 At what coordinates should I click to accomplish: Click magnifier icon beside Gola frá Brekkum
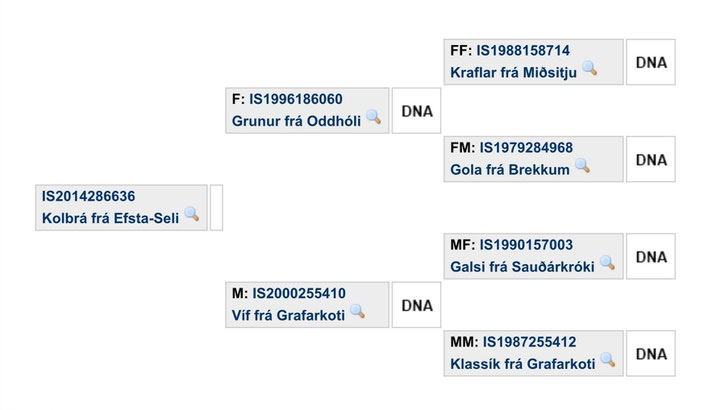(582, 166)
